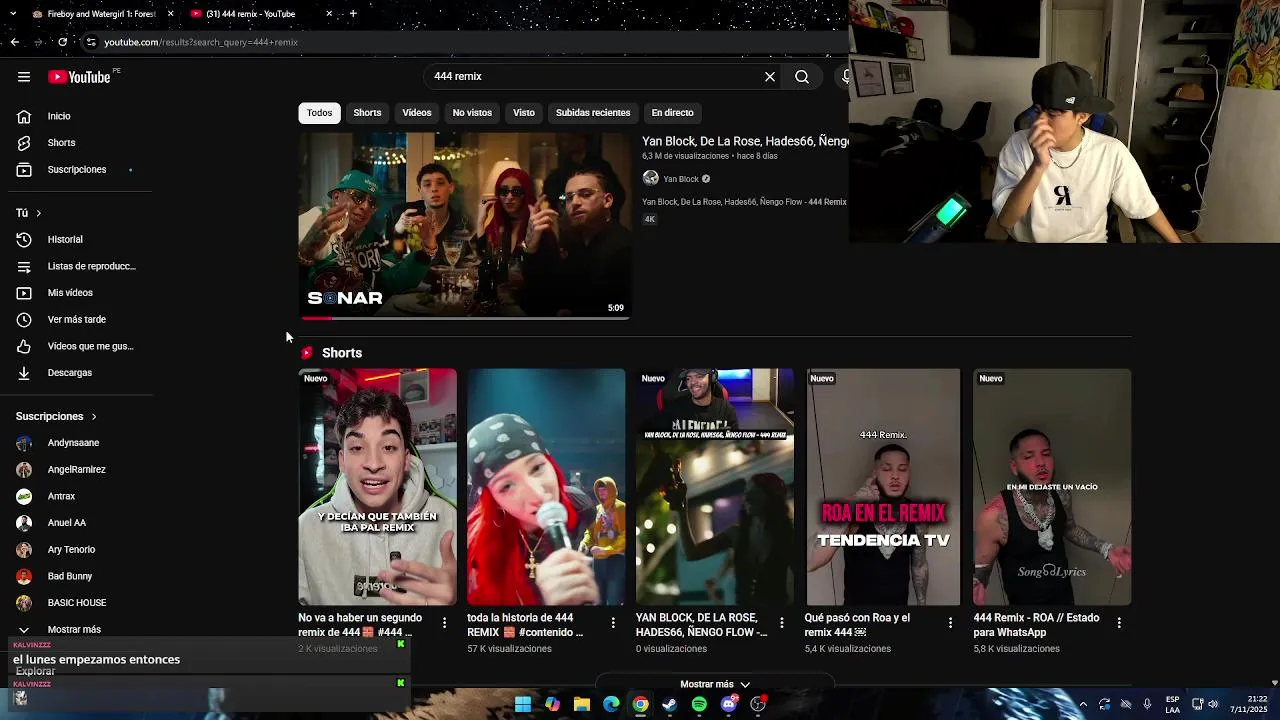The height and width of the screenshot is (720, 1280).
Task: Expand the Tú section chevron
Action: pos(39,213)
